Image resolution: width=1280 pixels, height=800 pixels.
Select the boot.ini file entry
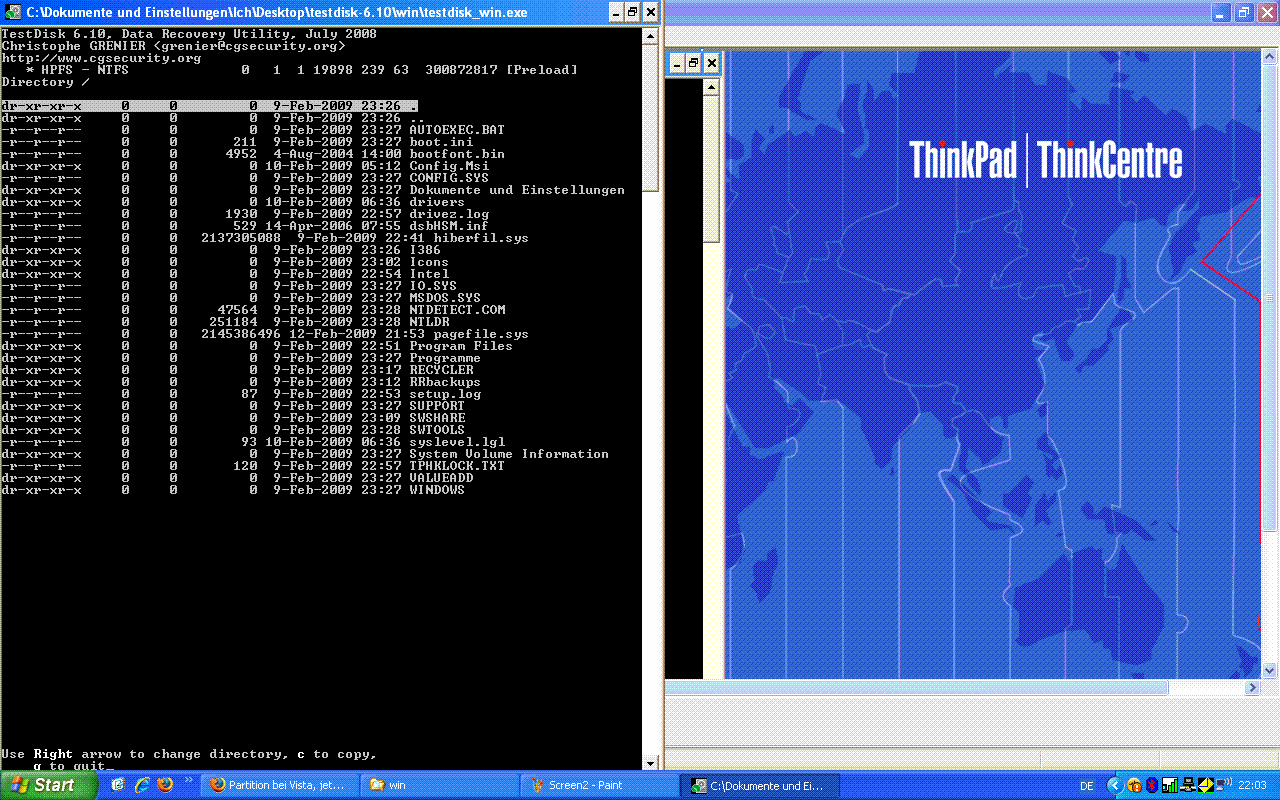[237, 142]
